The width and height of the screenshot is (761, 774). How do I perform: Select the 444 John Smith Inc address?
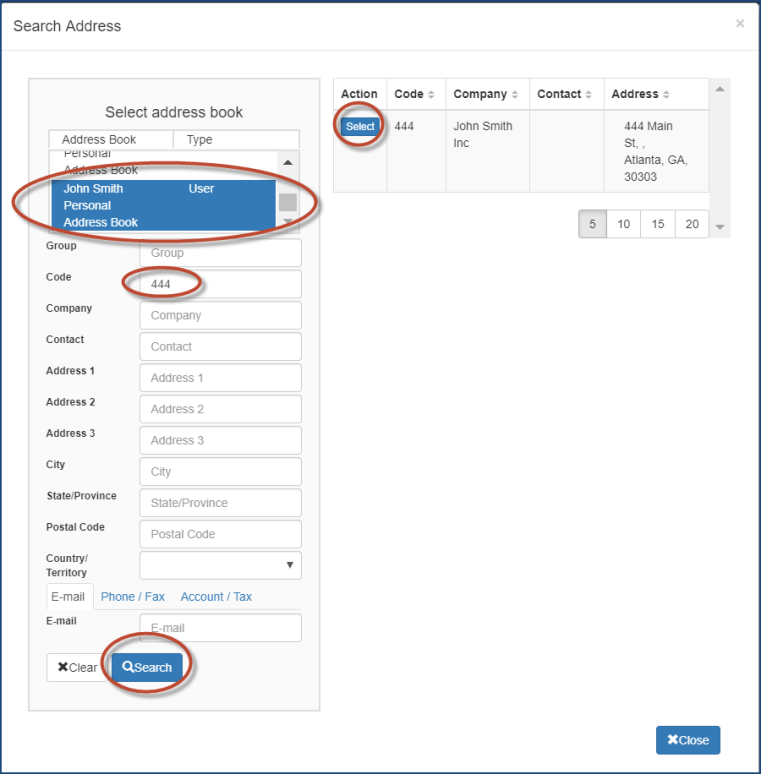pos(360,127)
